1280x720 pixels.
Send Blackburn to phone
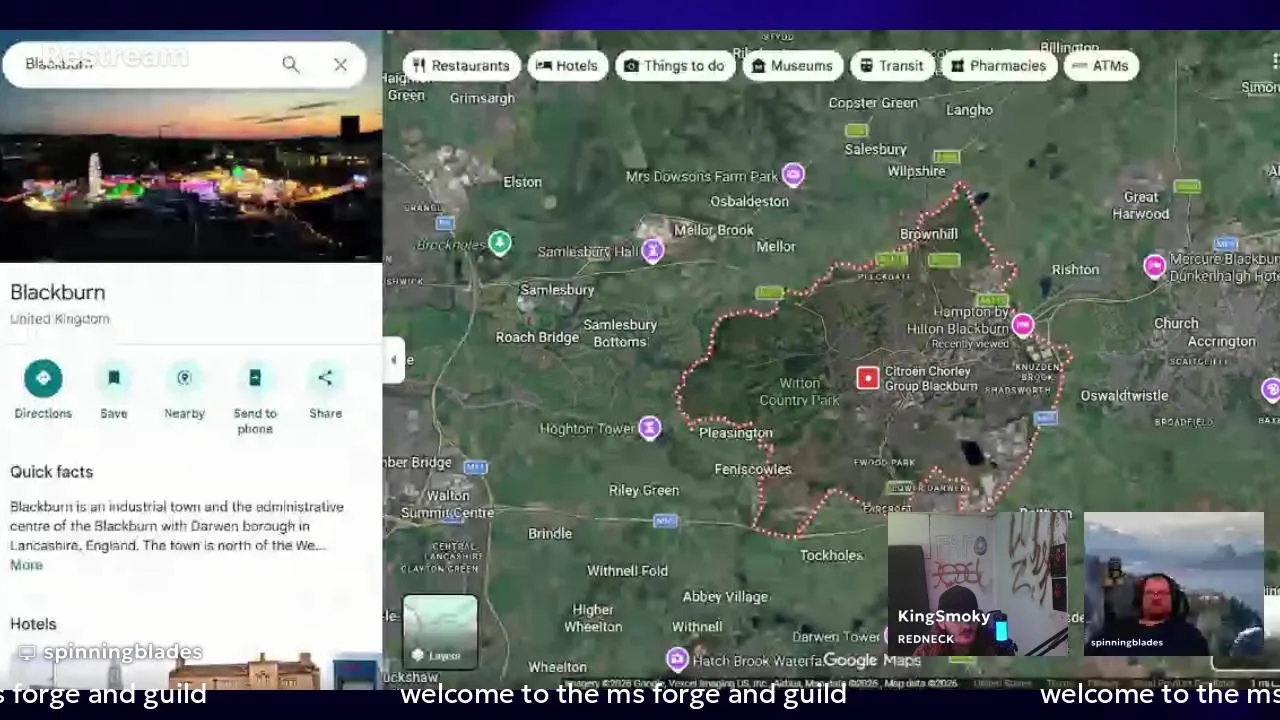255,398
